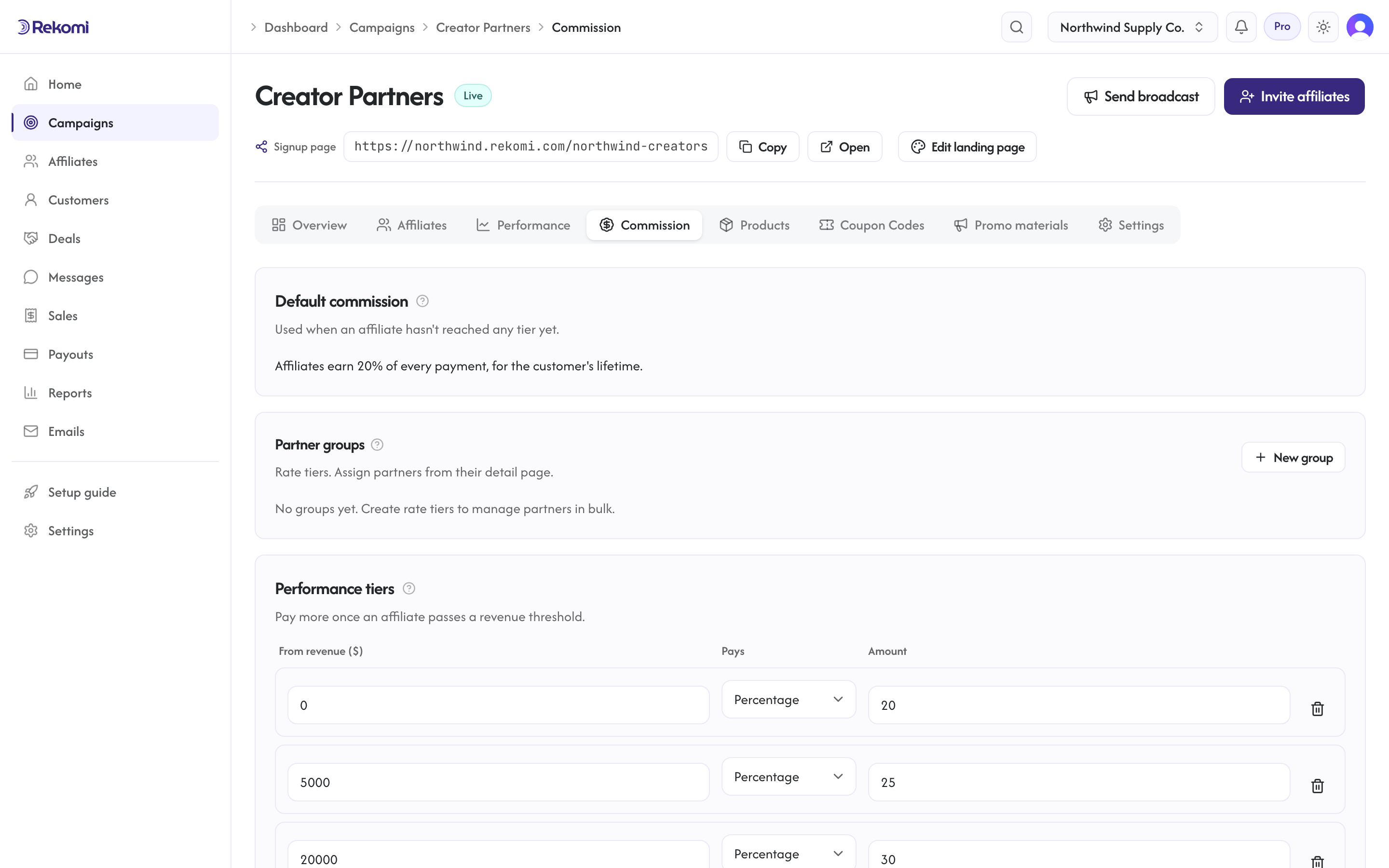Click the Emails envelope icon in sidebar
The image size is (1389, 868).
(31, 431)
